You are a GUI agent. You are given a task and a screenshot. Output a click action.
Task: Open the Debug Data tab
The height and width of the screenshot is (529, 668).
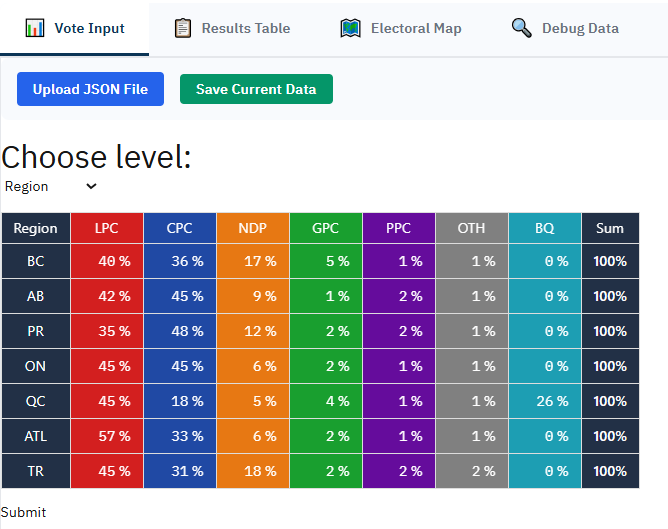pos(565,29)
